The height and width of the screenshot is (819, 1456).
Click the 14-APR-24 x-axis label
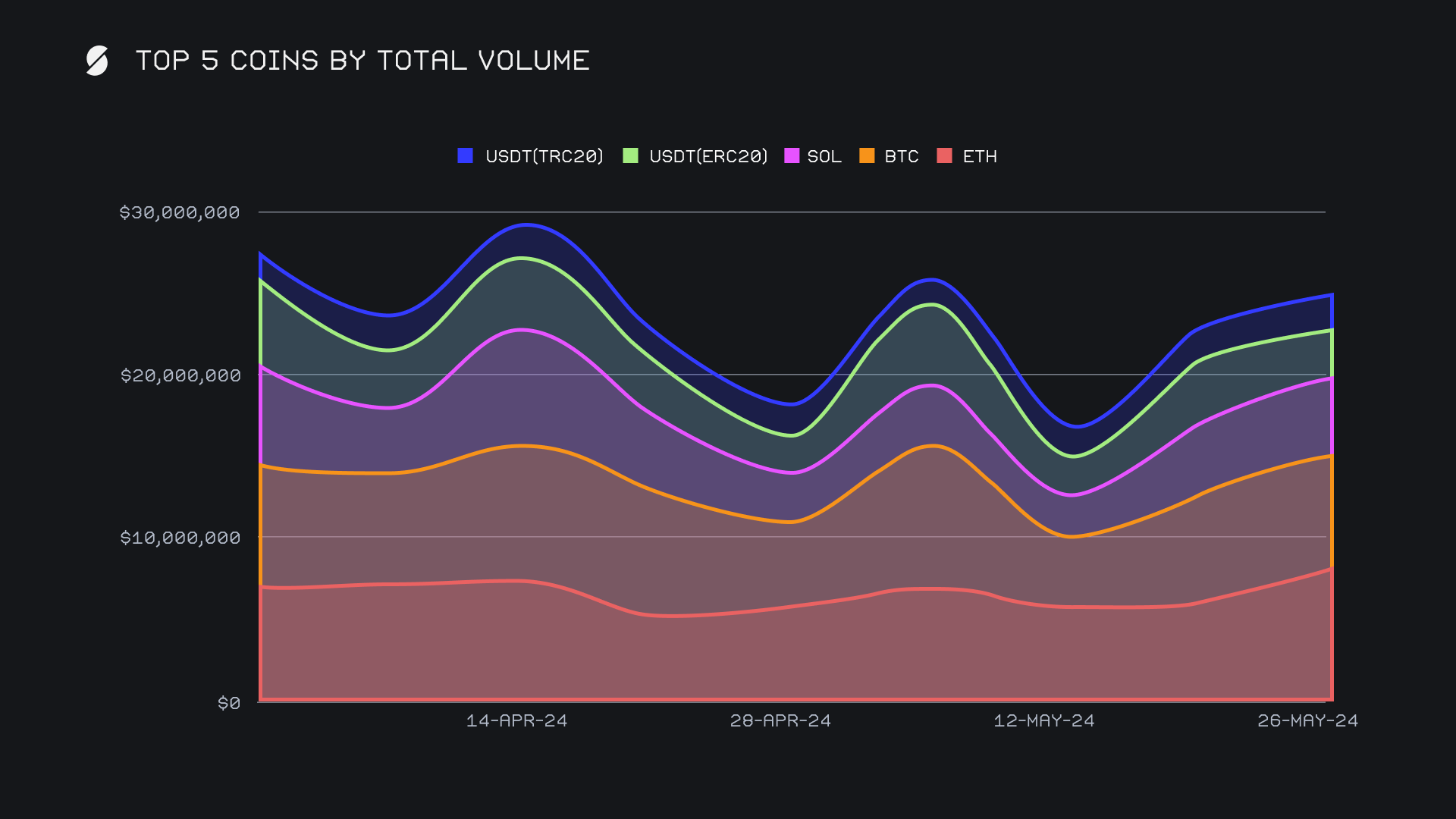(516, 720)
